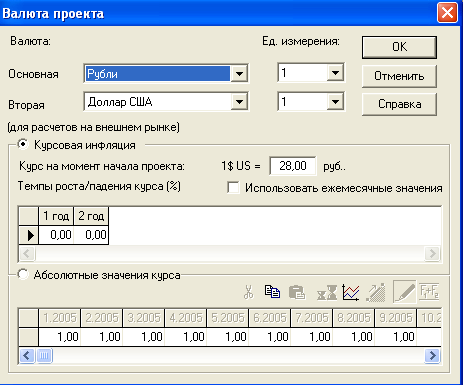This screenshot has height=385, width=463.
Task: Expand units dropdown for Основная currency
Action: click(x=335, y=73)
